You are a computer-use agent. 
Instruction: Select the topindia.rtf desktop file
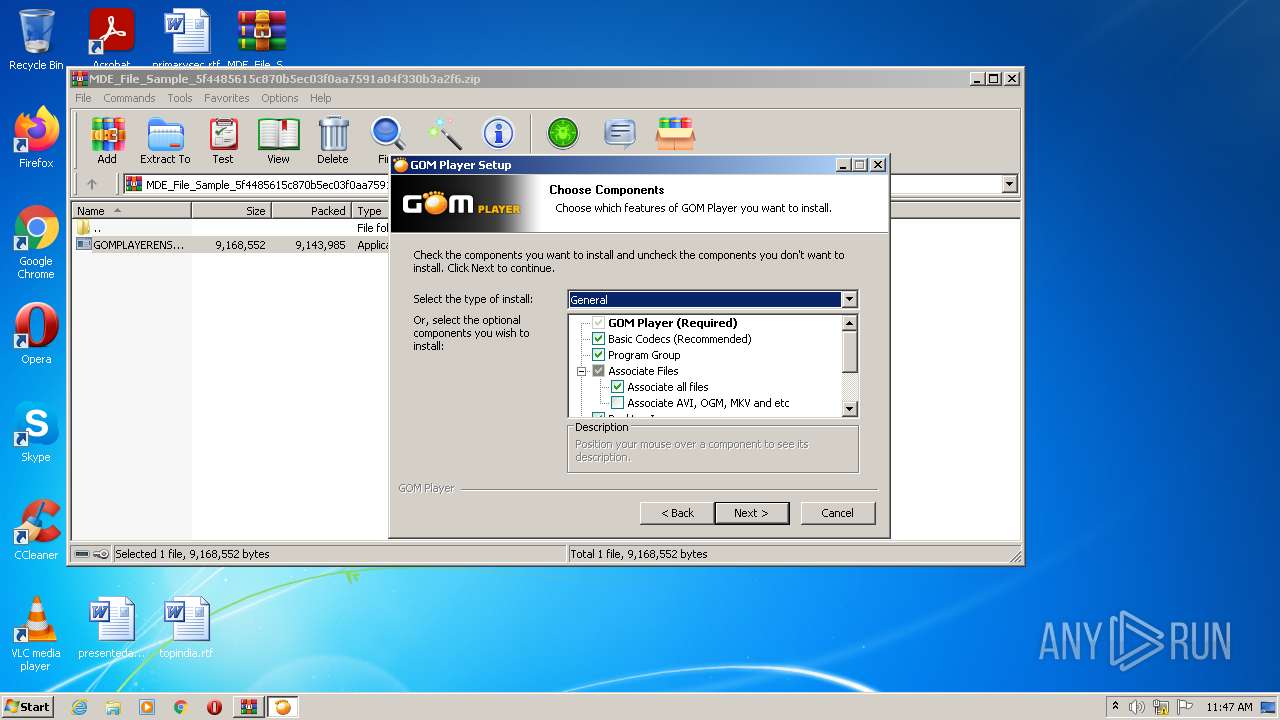[x=187, y=628]
